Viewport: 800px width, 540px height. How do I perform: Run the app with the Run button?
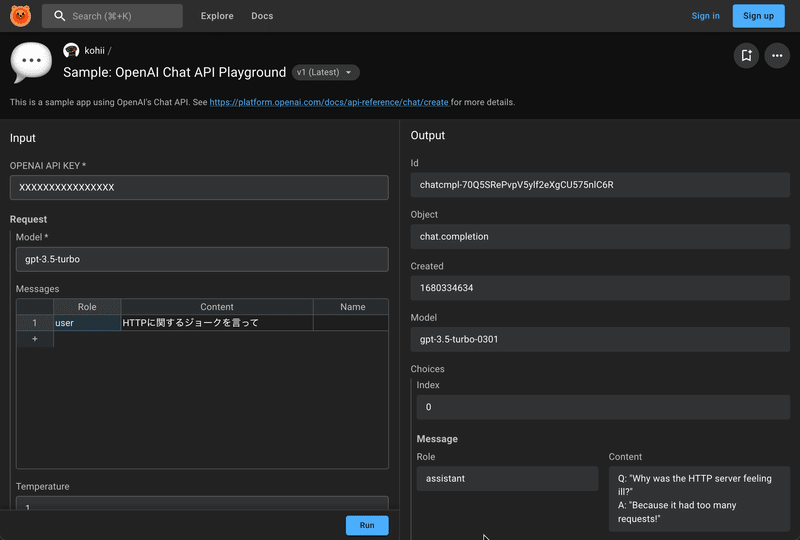tap(367, 525)
